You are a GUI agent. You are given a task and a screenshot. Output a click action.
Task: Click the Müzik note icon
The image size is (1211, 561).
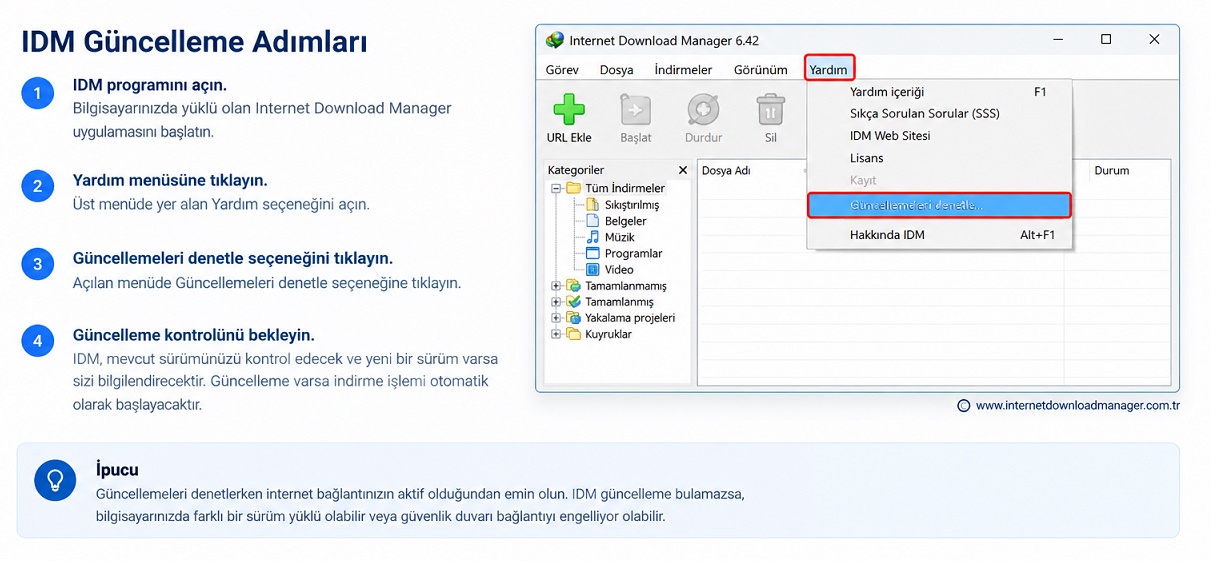(x=593, y=237)
